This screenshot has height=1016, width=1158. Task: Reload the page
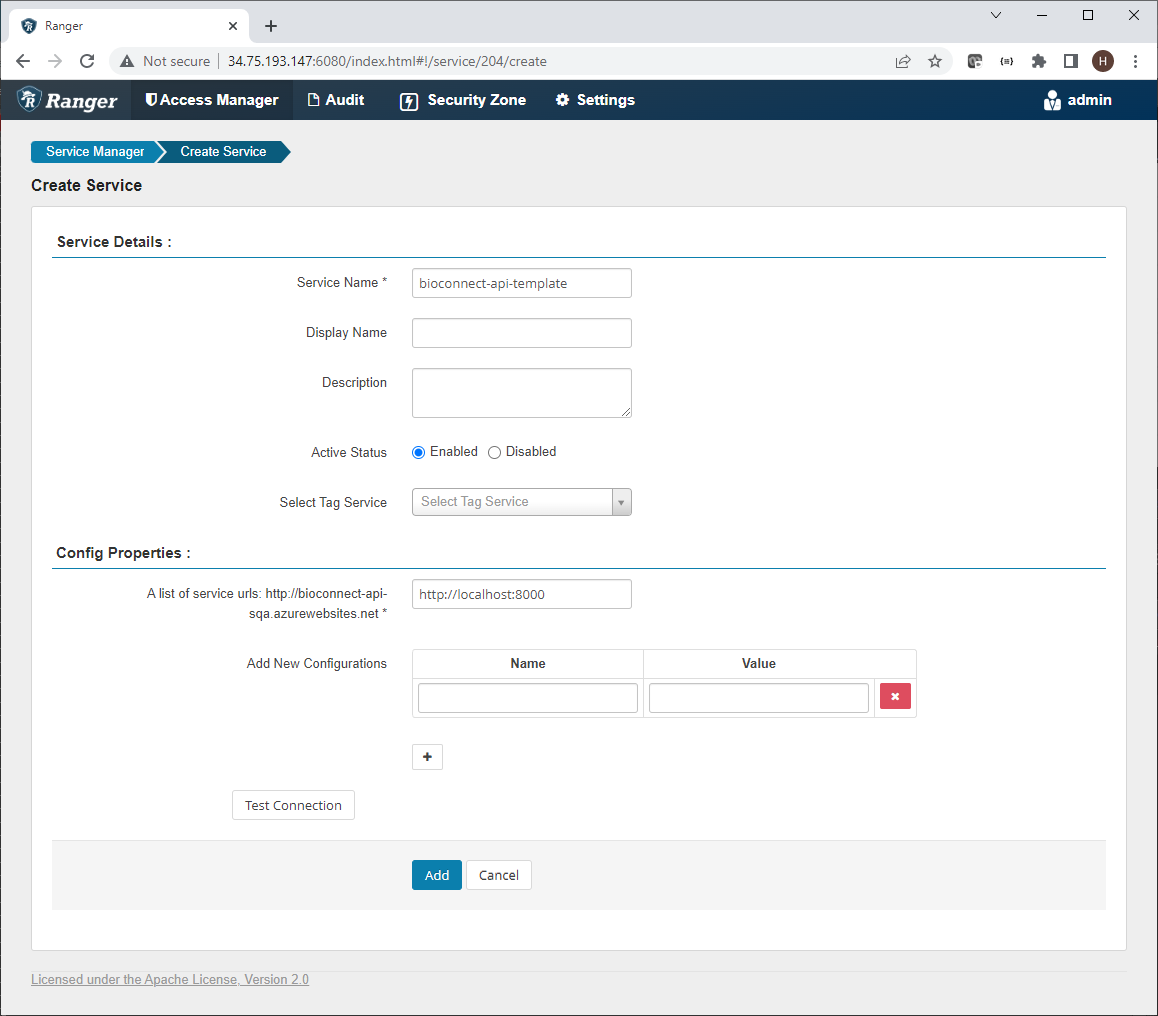coord(87,61)
